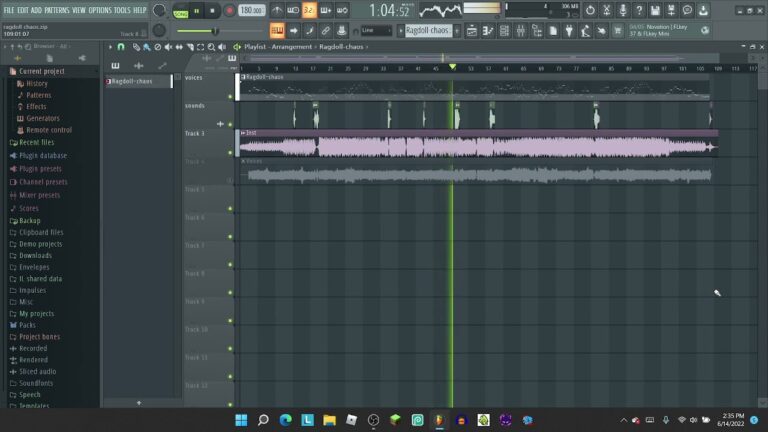The height and width of the screenshot is (432, 768).
Task: Select the playlist slice tool
Action: [x=190, y=47]
